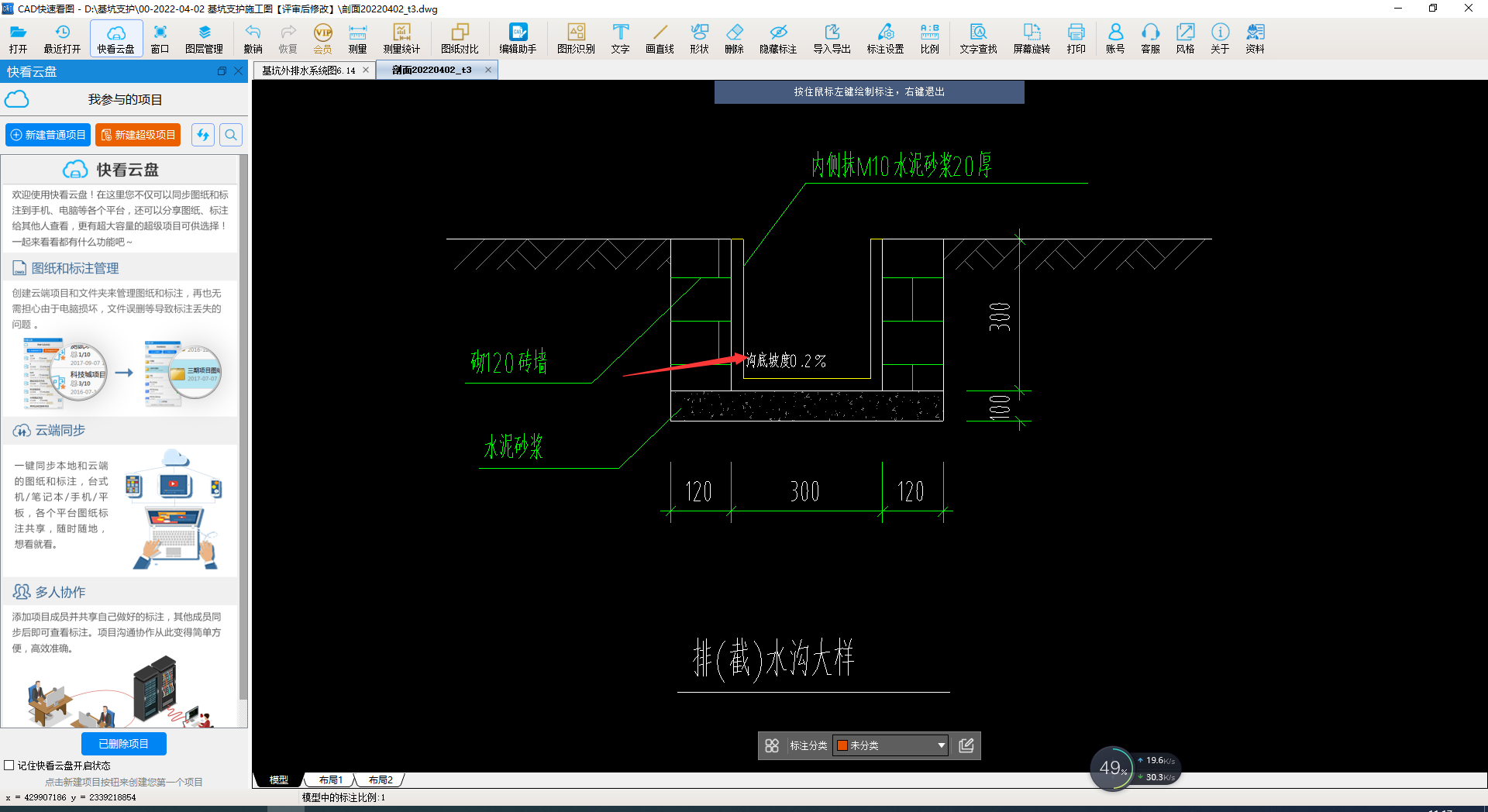
Task: Click the 图纸和标注管理 section heading
Action: click(74, 268)
